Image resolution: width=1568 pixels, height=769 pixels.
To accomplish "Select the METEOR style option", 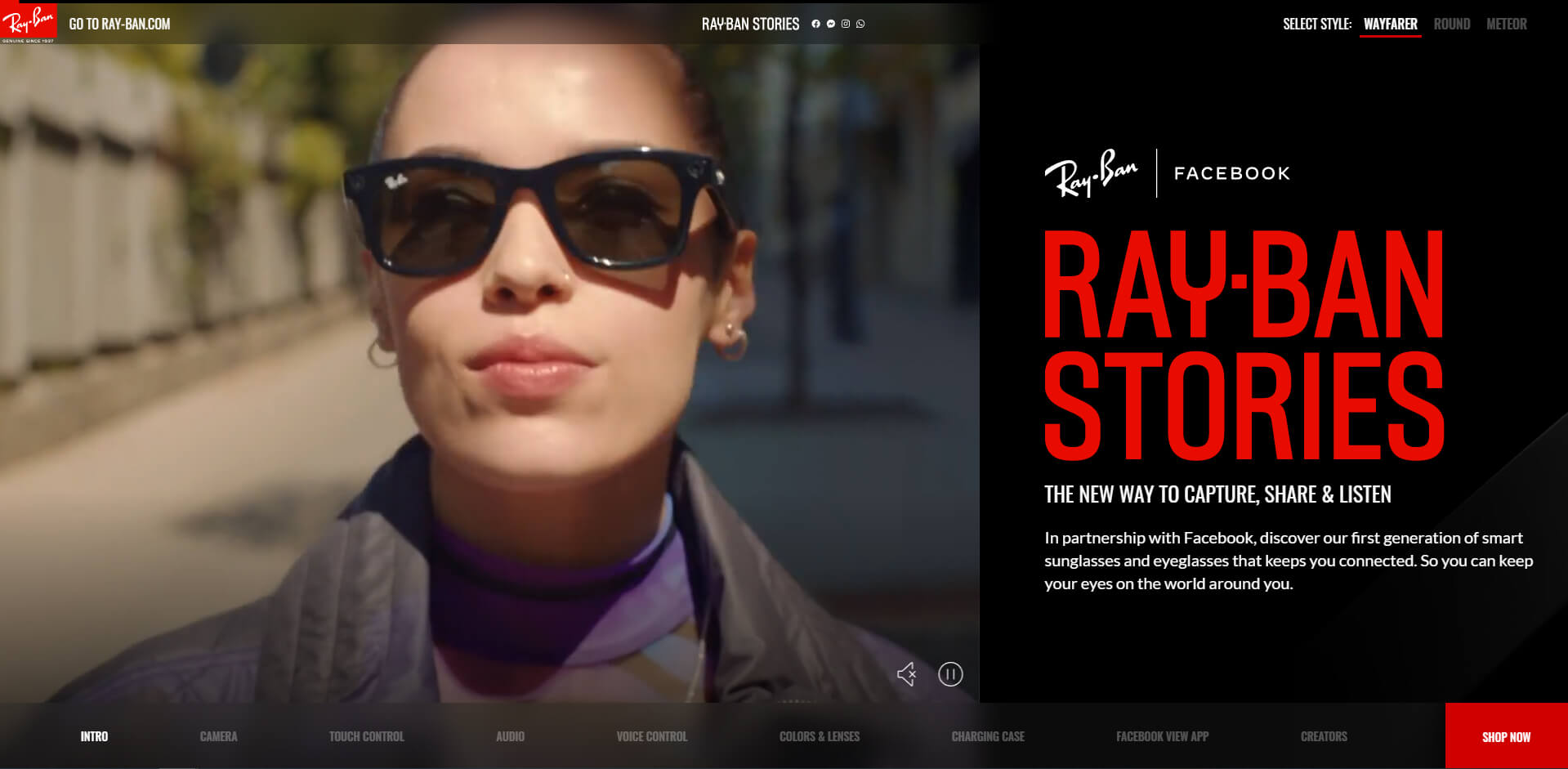I will (x=1508, y=24).
